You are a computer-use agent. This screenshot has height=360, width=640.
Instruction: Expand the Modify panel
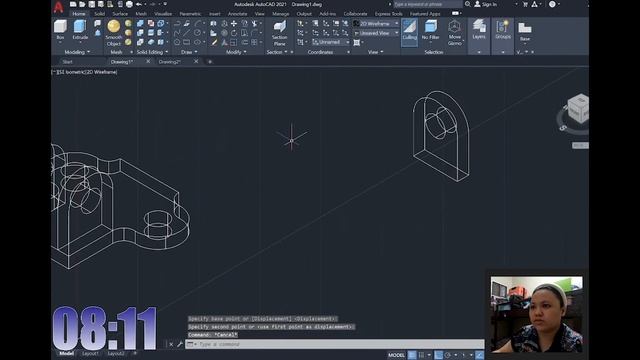tap(236, 52)
